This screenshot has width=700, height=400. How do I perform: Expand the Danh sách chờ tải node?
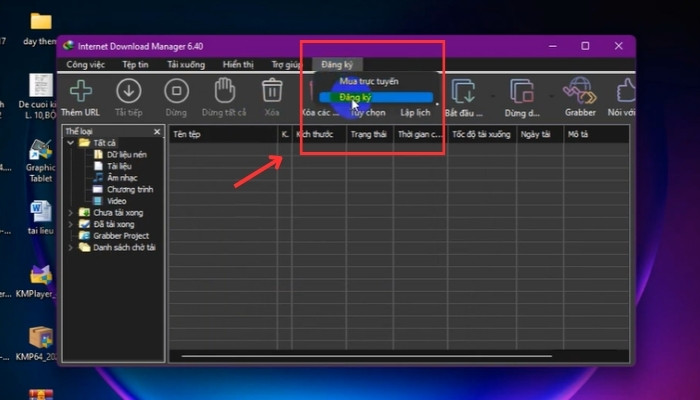71,247
